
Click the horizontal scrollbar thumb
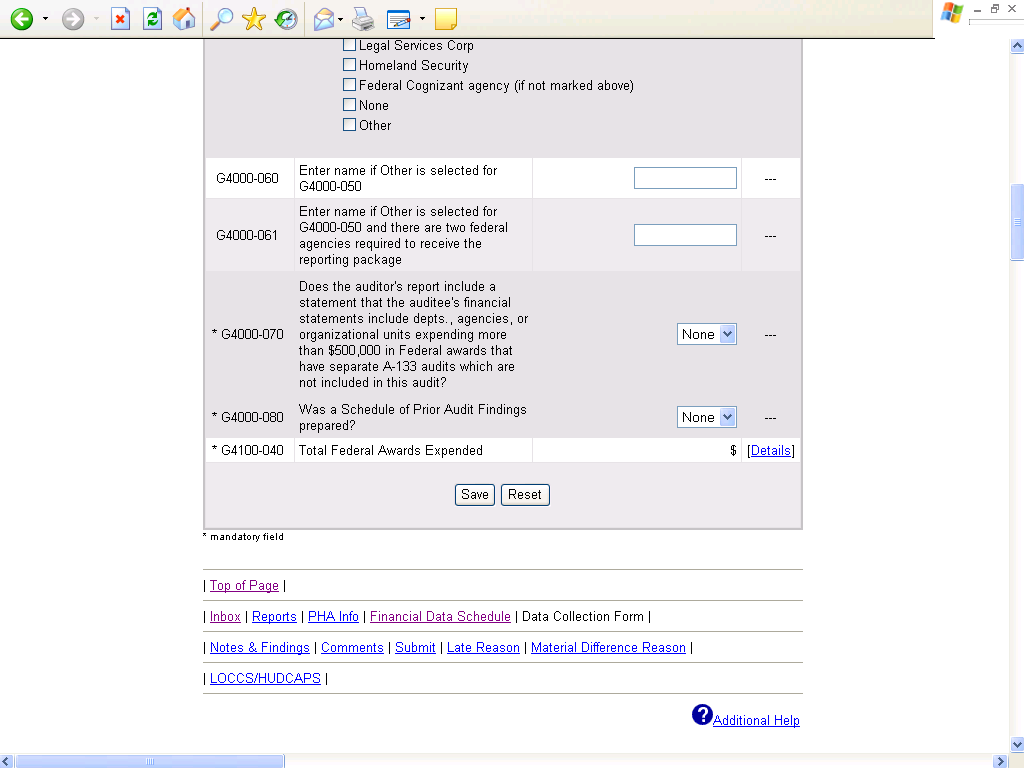tap(150, 761)
